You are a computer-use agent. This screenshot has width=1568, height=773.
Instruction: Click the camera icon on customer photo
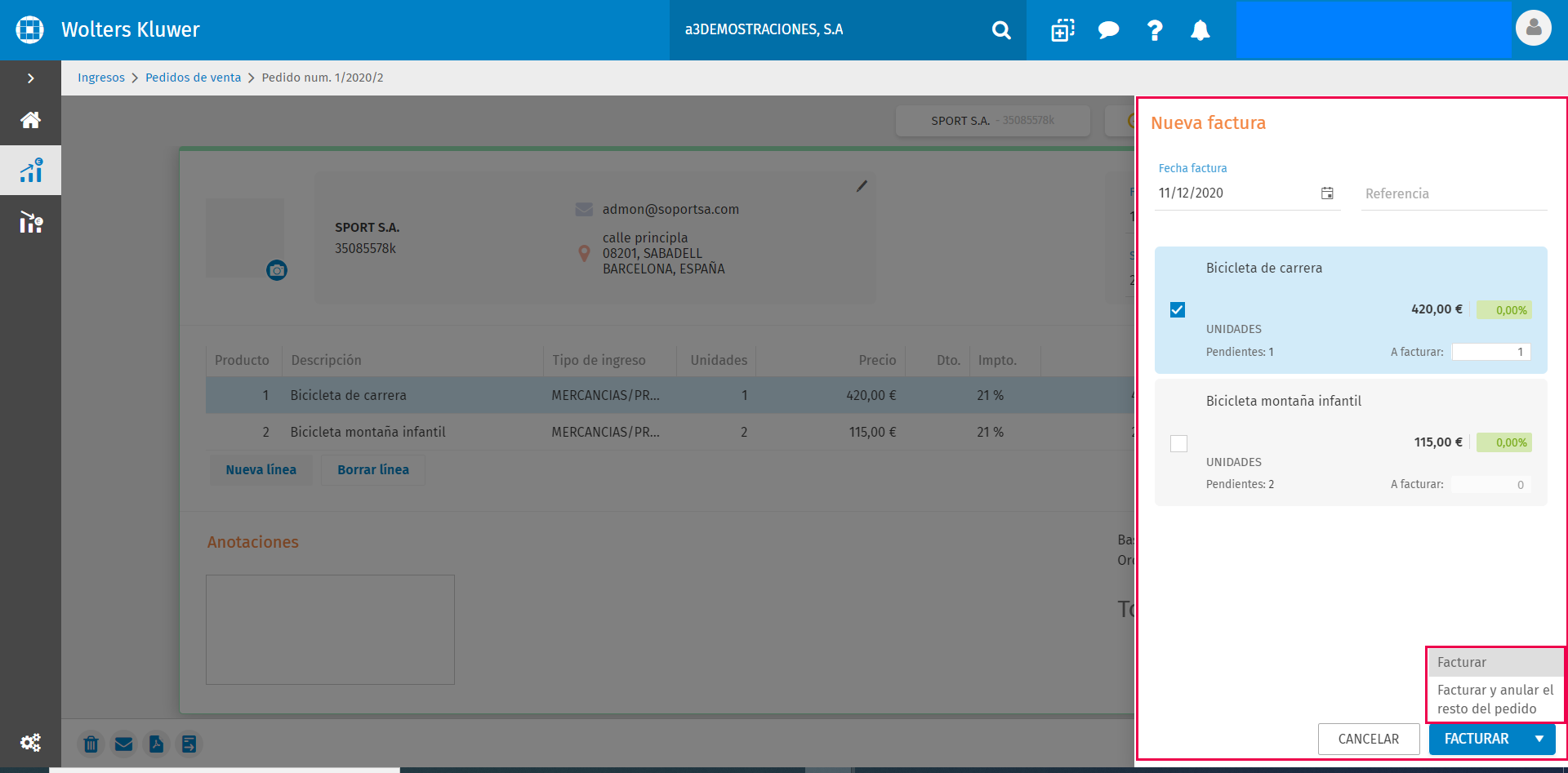[x=277, y=270]
